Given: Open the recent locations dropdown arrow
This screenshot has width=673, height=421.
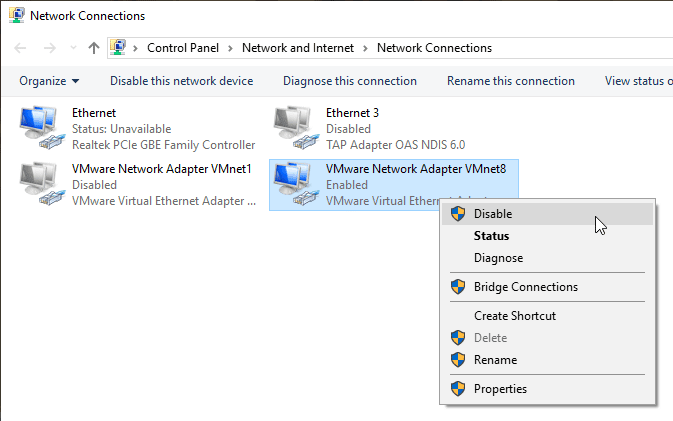Looking at the screenshot, I should pyautogui.click(x=73, y=48).
